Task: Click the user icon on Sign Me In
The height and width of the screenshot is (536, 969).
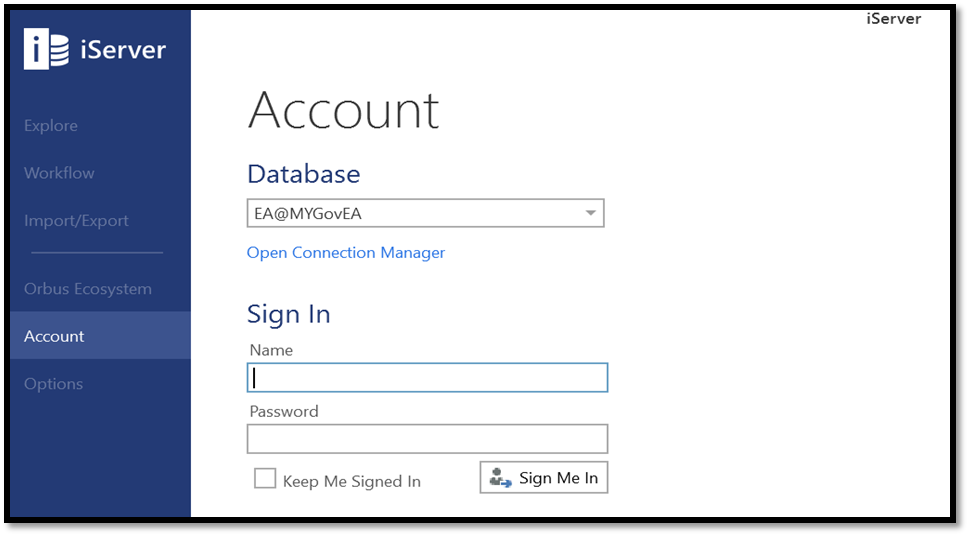Action: (x=500, y=478)
